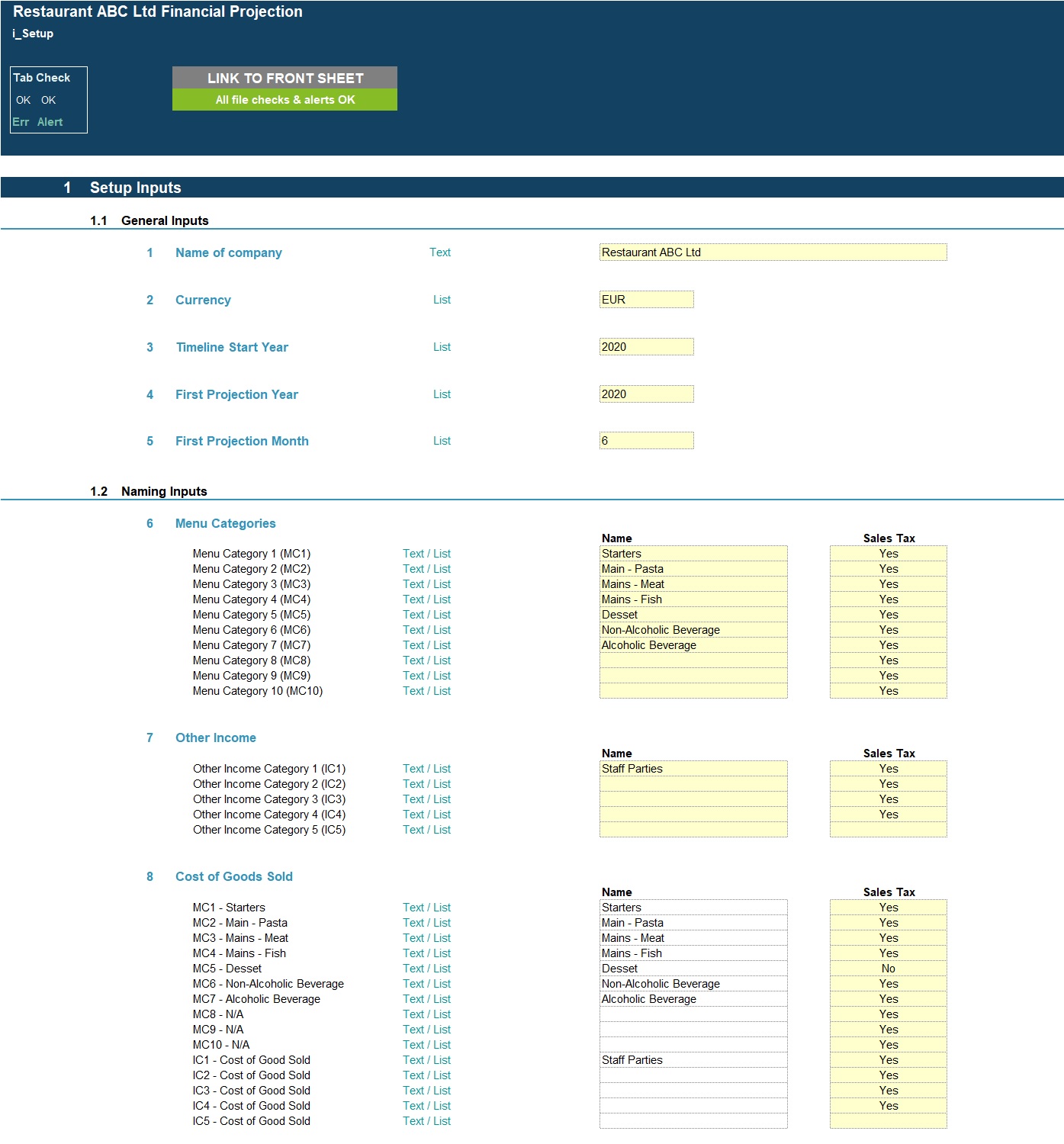Select Menu Category 7 name cell Alcoholic Beverage

693,645
